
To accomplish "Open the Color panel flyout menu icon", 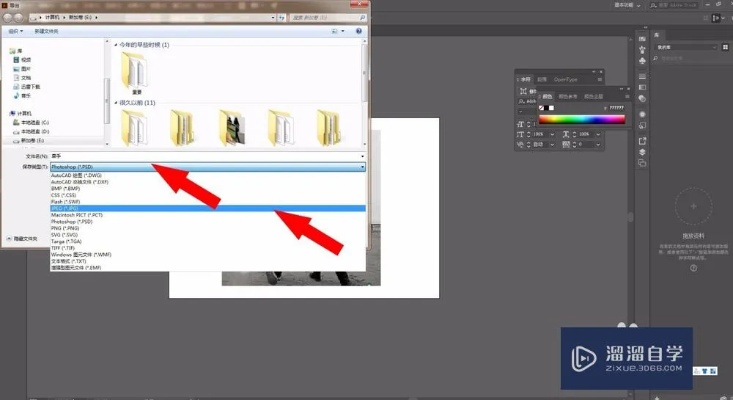I will click(x=627, y=96).
